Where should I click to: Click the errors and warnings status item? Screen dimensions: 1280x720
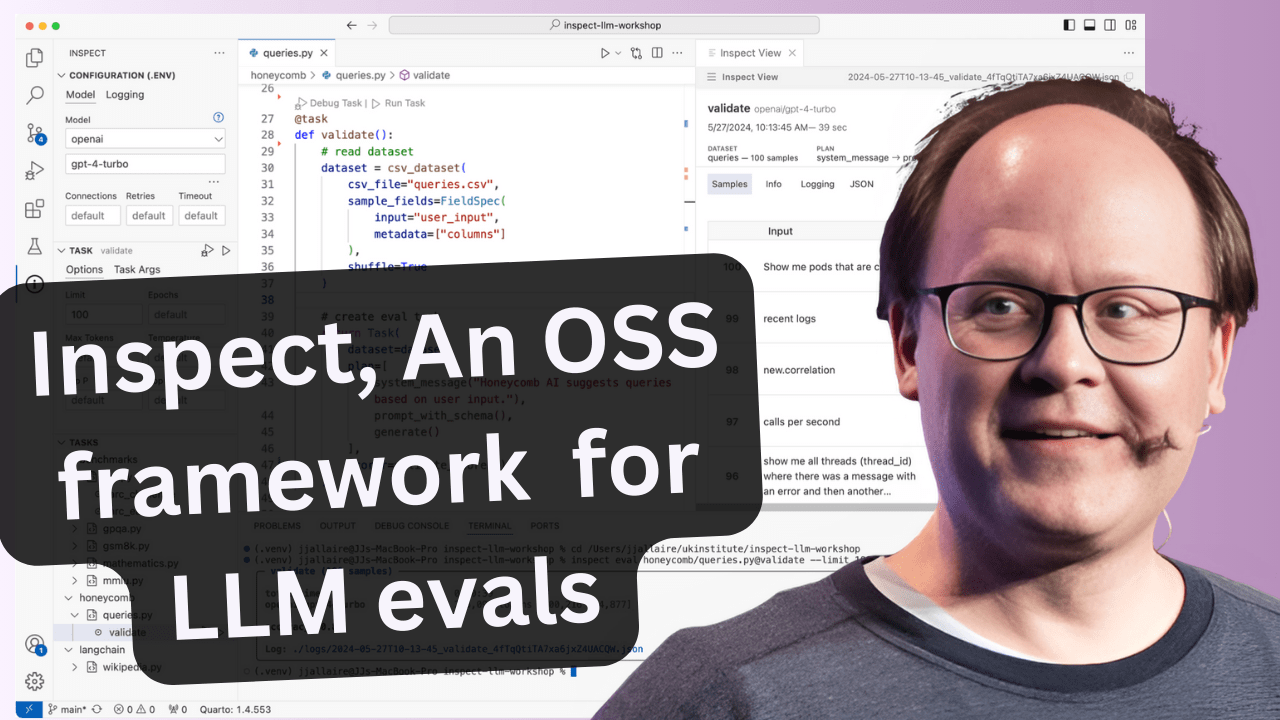tap(134, 709)
